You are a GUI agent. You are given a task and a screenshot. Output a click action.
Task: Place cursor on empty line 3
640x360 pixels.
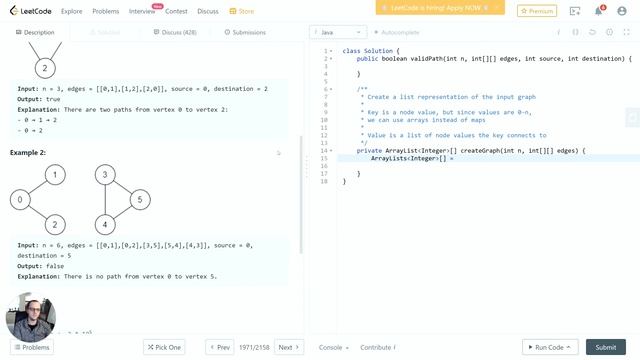488,67
